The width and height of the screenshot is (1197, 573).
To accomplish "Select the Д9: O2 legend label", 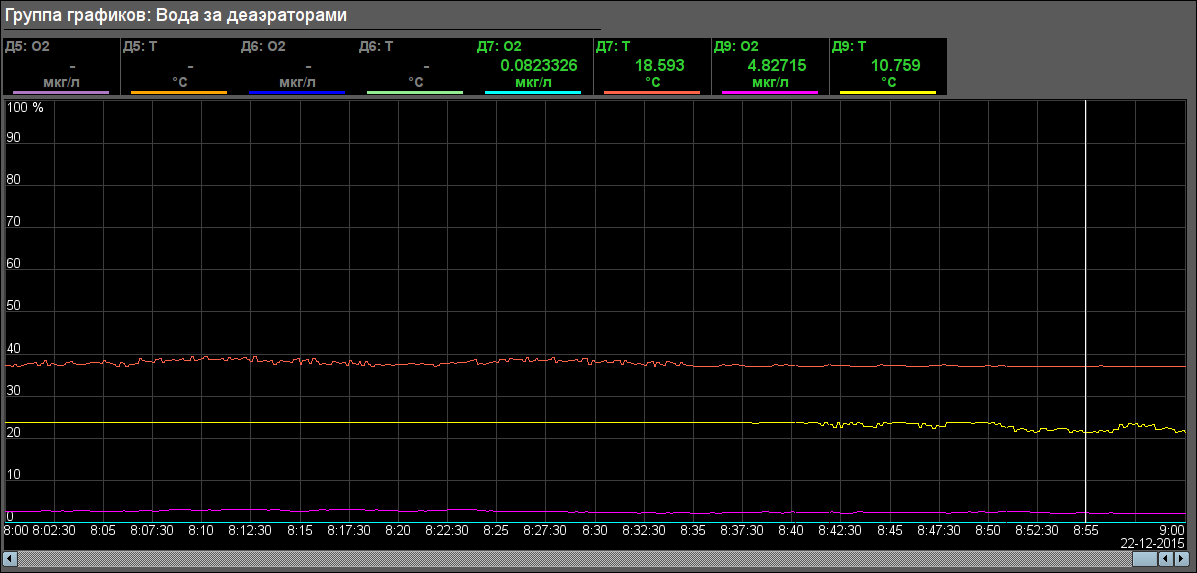I will (736, 47).
